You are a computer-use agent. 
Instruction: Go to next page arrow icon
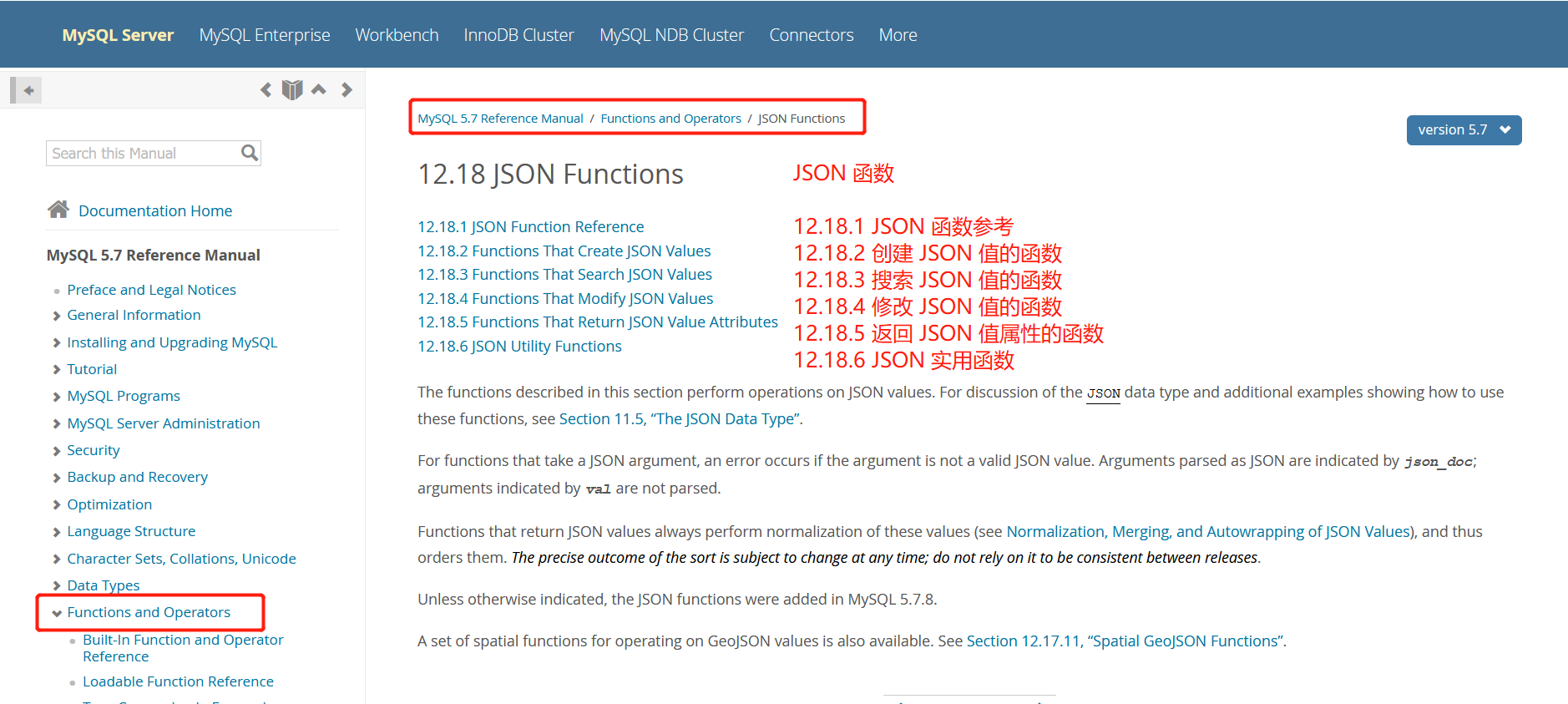coord(346,89)
